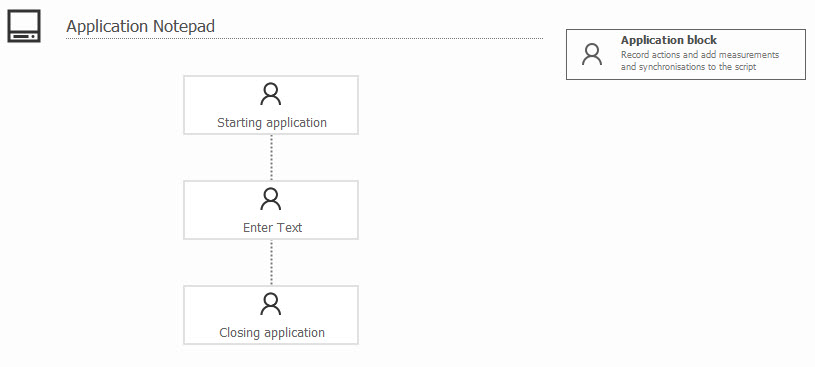Screen dimensions: 815x367
Task: Click the monitor icon beside Application Notepad
Action: tap(24, 27)
